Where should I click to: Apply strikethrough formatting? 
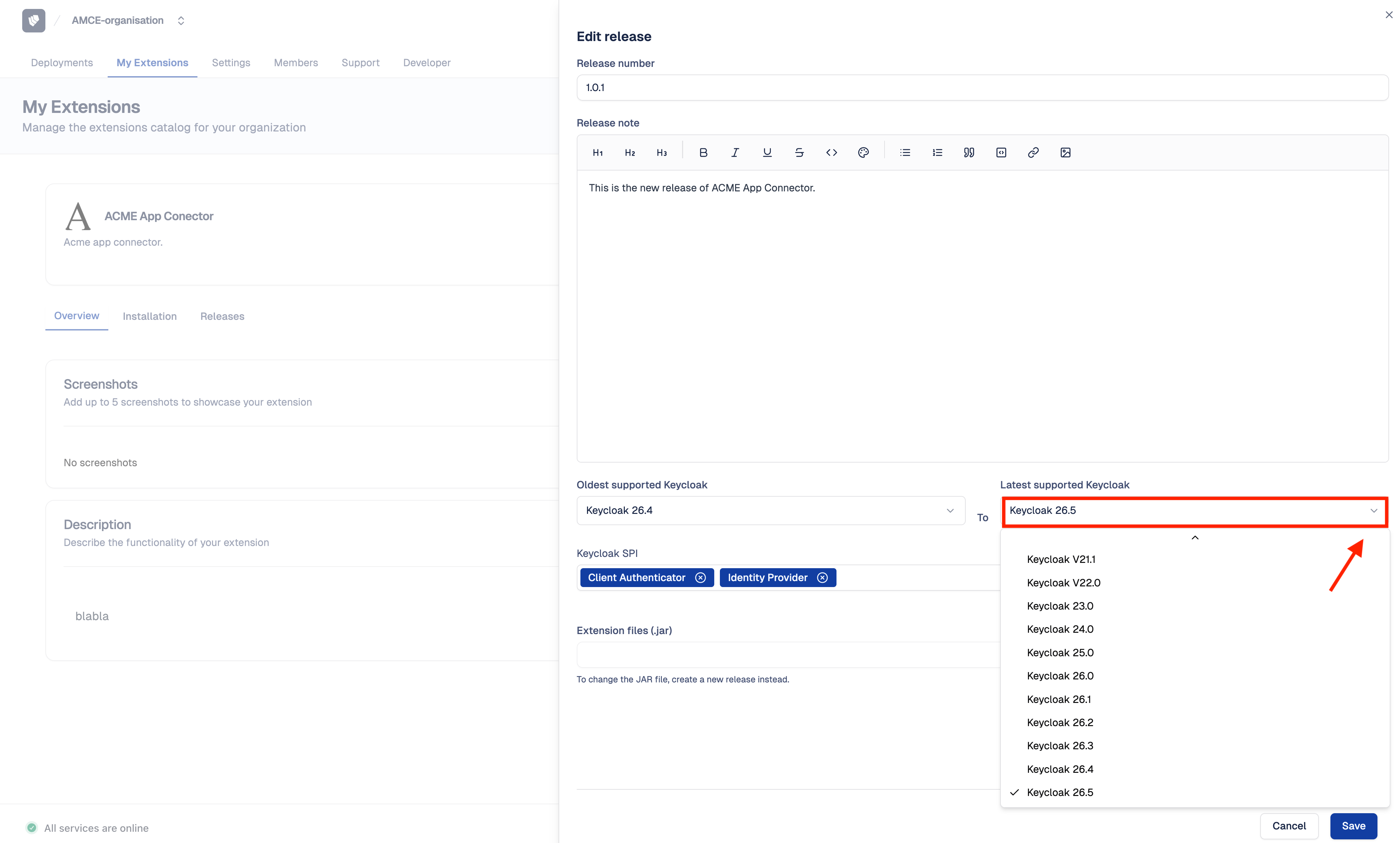tap(799, 152)
